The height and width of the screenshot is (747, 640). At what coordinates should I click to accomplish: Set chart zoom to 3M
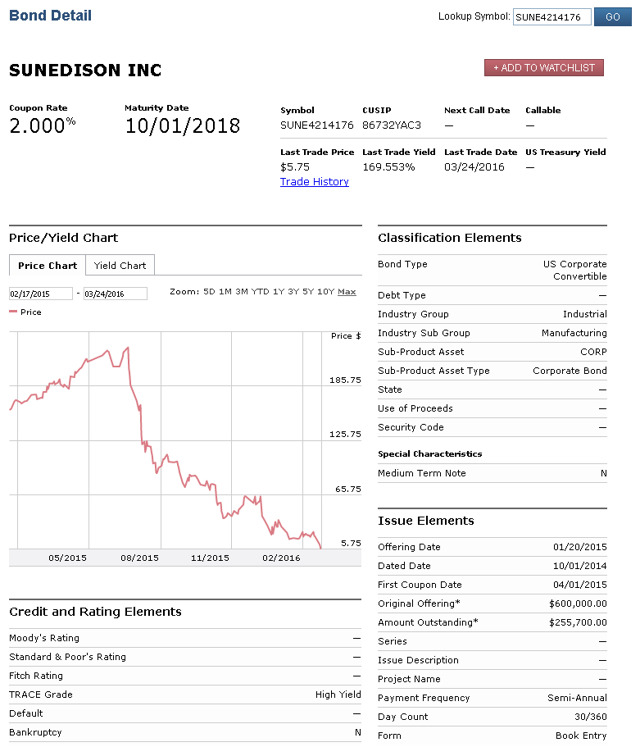[242, 292]
